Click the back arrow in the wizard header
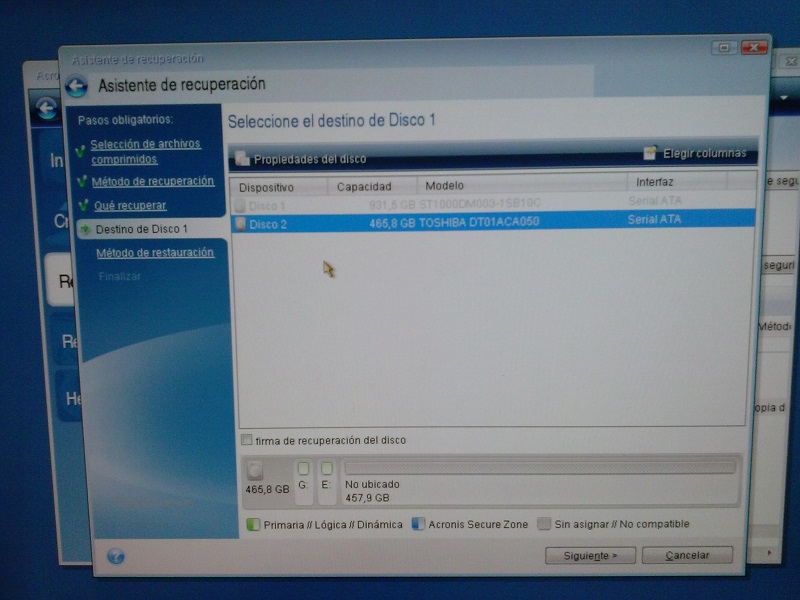Screen dimensions: 800x600 point(77,86)
